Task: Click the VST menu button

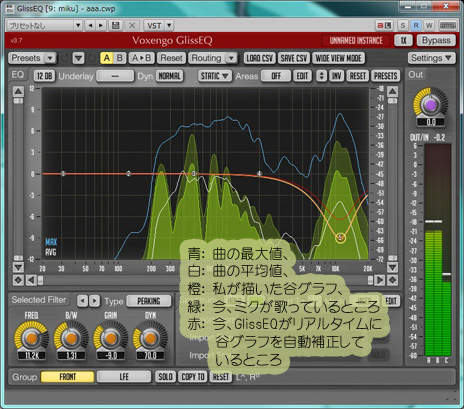Action: [x=154, y=25]
